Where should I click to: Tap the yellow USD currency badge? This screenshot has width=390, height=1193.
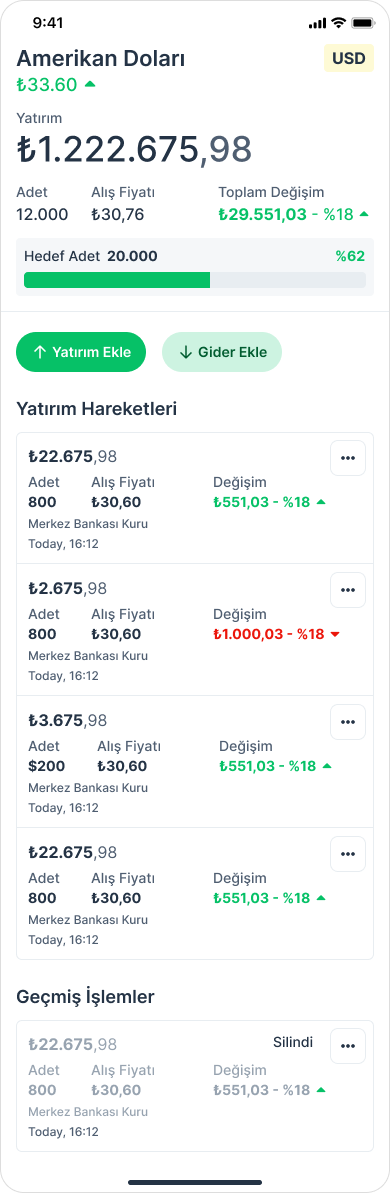pyautogui.click(x=349, y=58)
